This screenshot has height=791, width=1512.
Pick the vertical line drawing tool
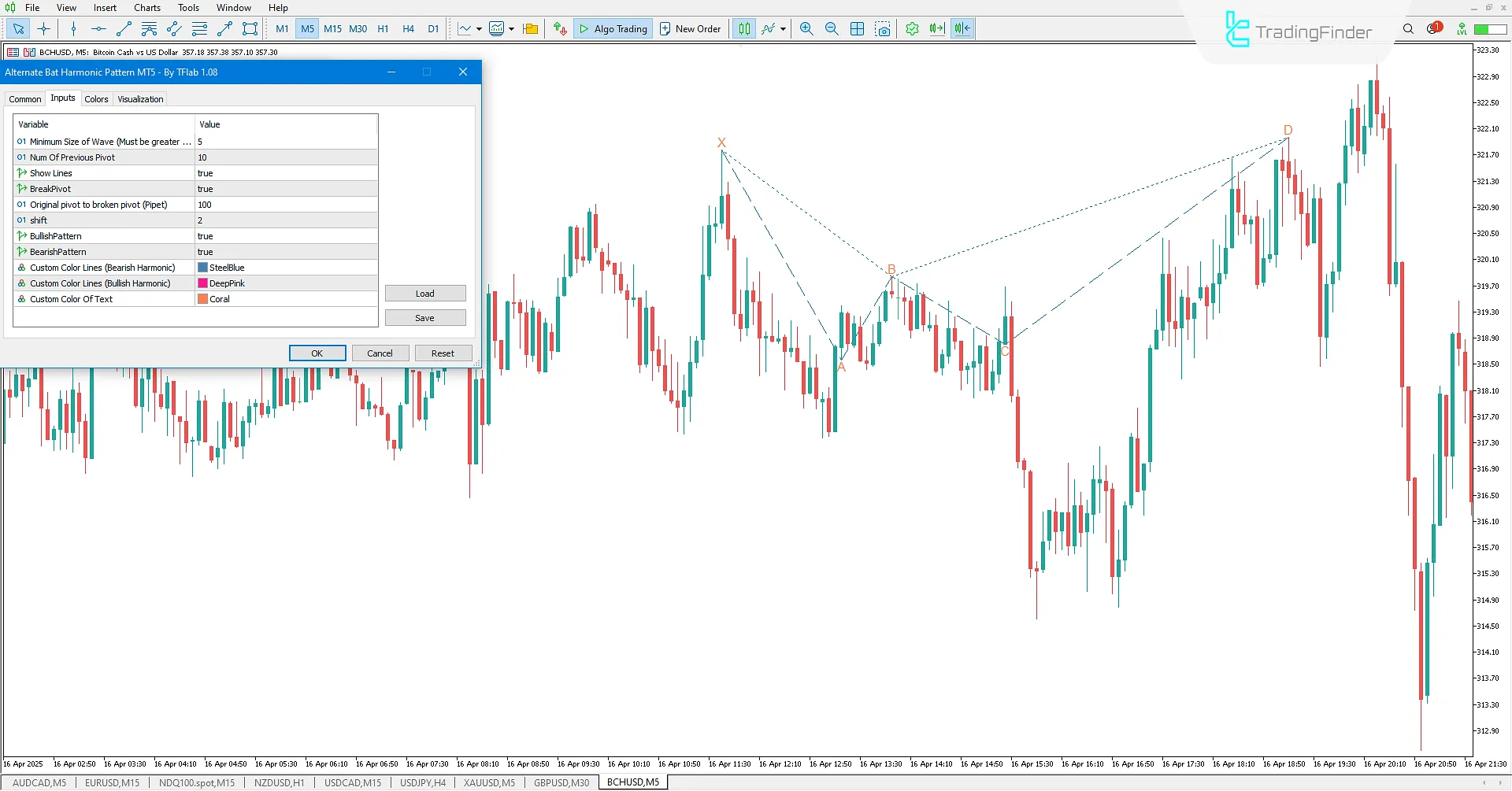point(73,29)
